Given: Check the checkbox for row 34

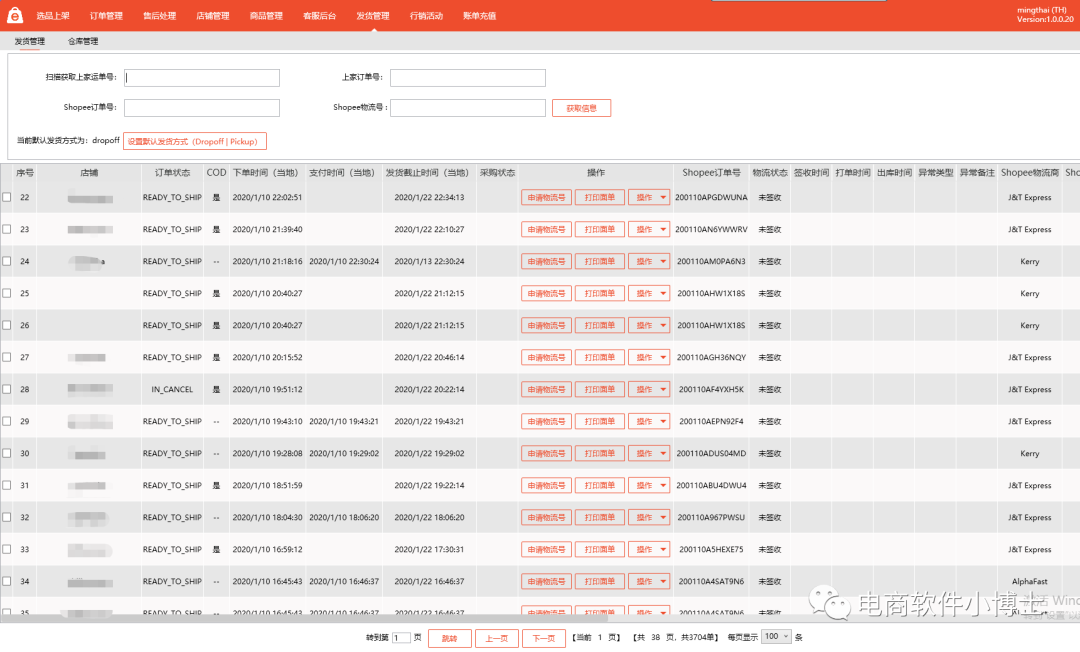Looking at the screenshot, I should 7,581.
